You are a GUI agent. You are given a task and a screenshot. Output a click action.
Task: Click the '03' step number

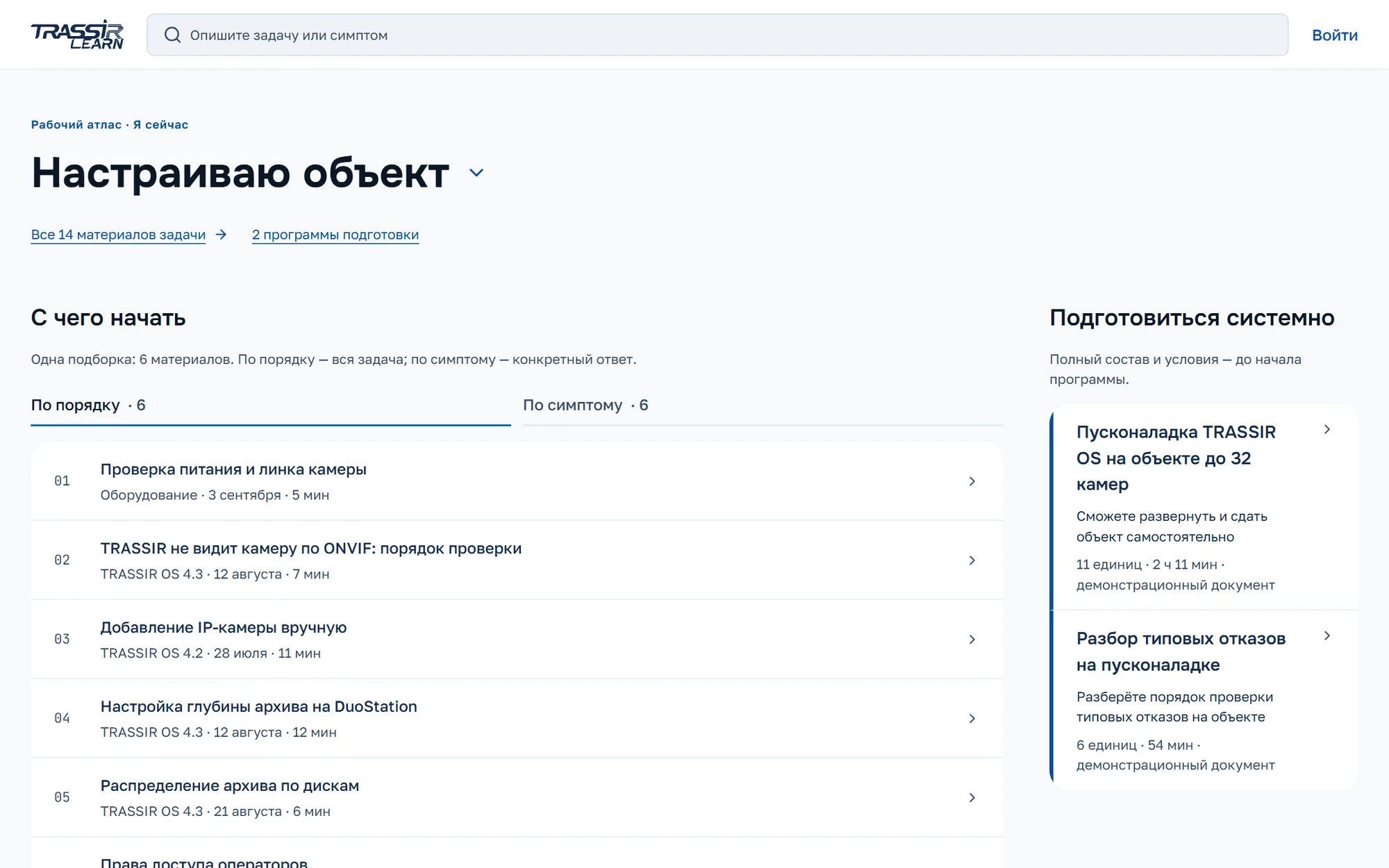click(62, 640)
